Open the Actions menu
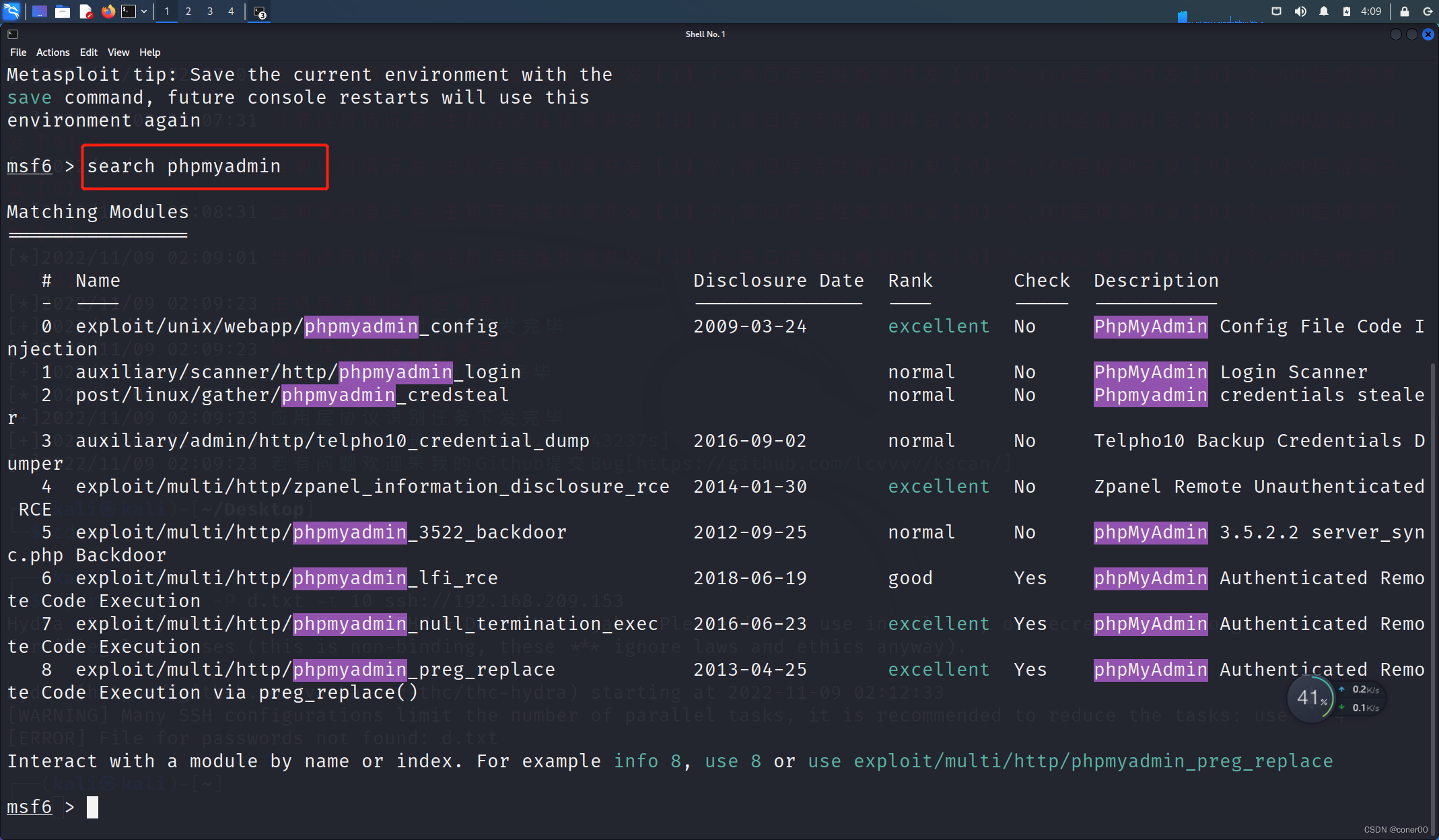 52,52
